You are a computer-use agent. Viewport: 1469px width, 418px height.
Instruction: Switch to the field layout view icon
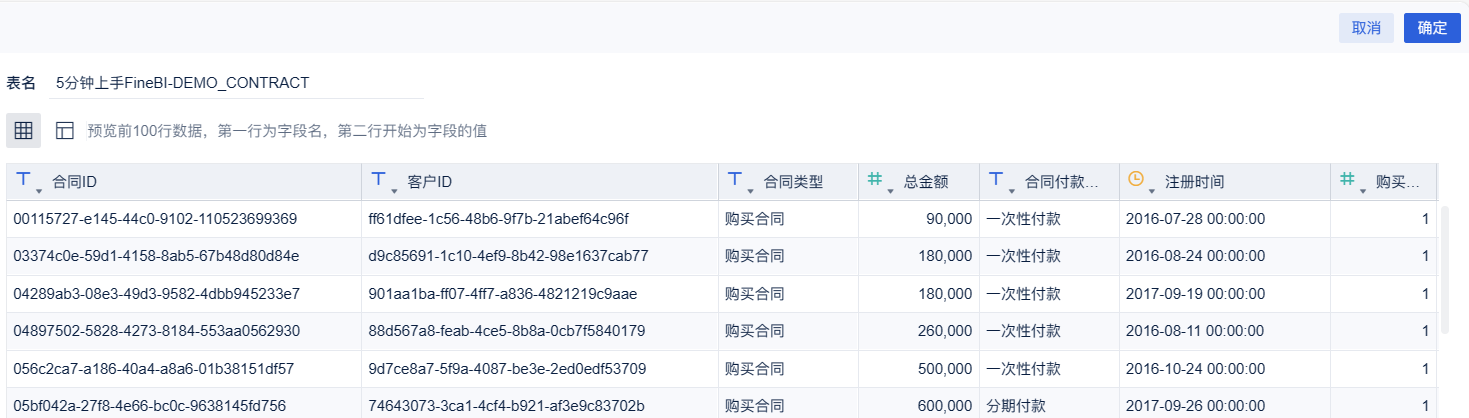point(65,130)
